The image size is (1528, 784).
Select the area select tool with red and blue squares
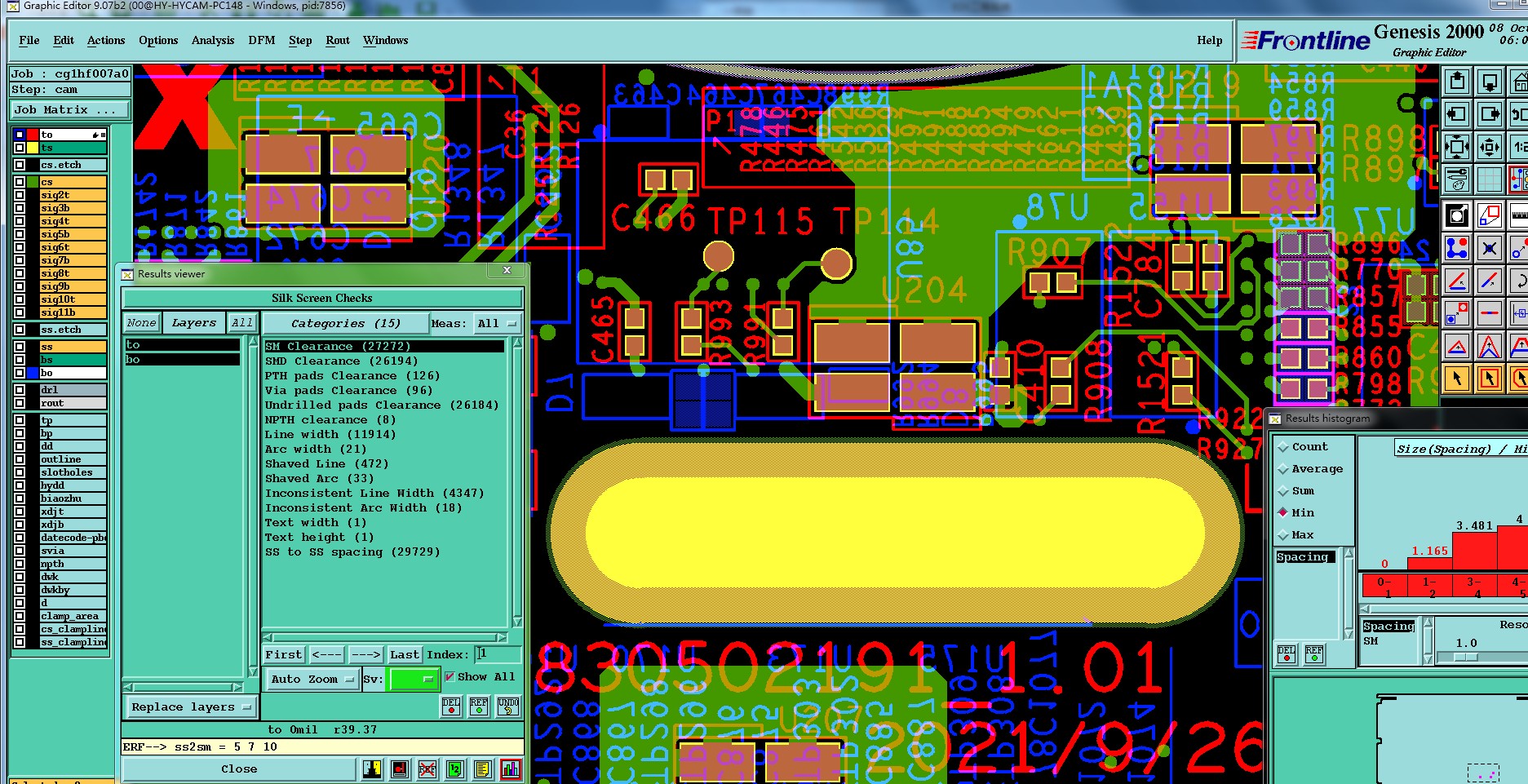point(1490,215)
